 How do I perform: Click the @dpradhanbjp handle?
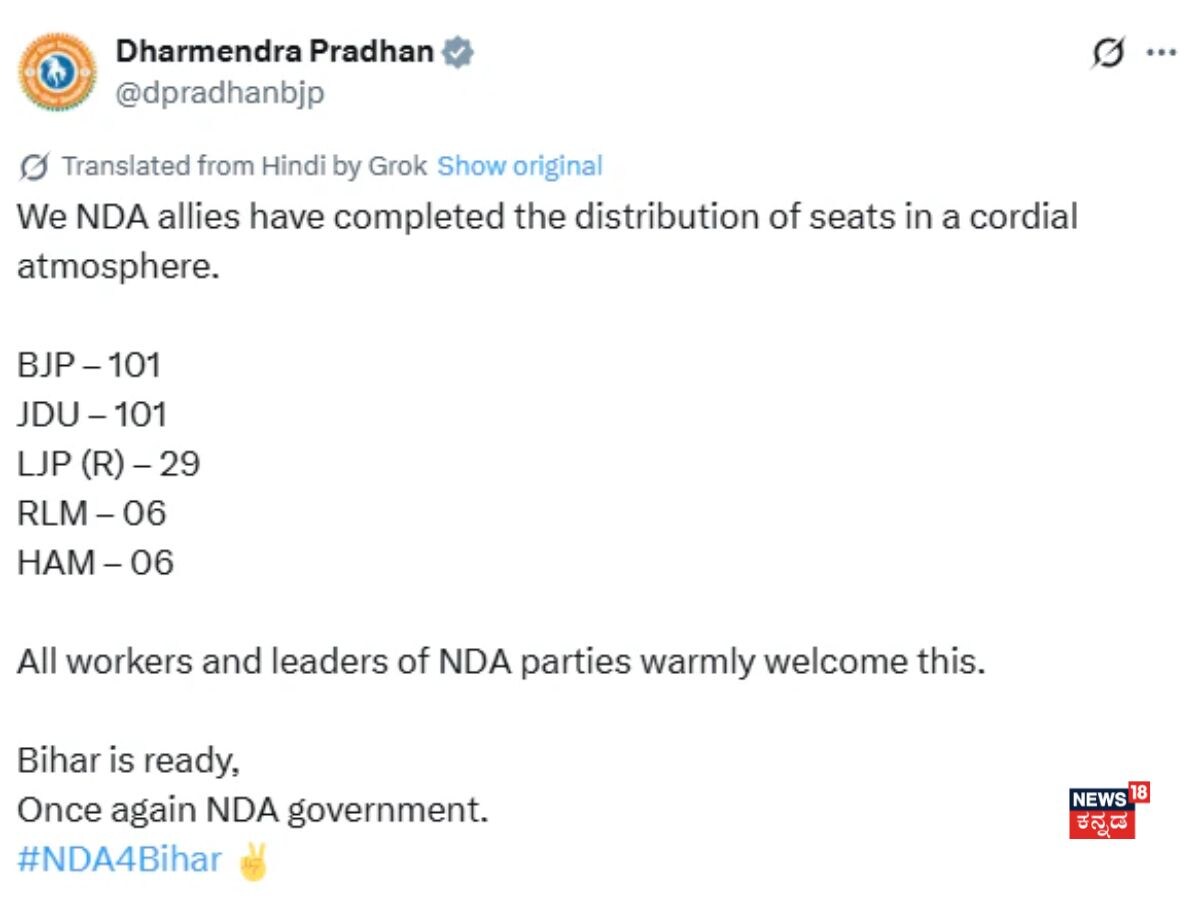[220, 93]
